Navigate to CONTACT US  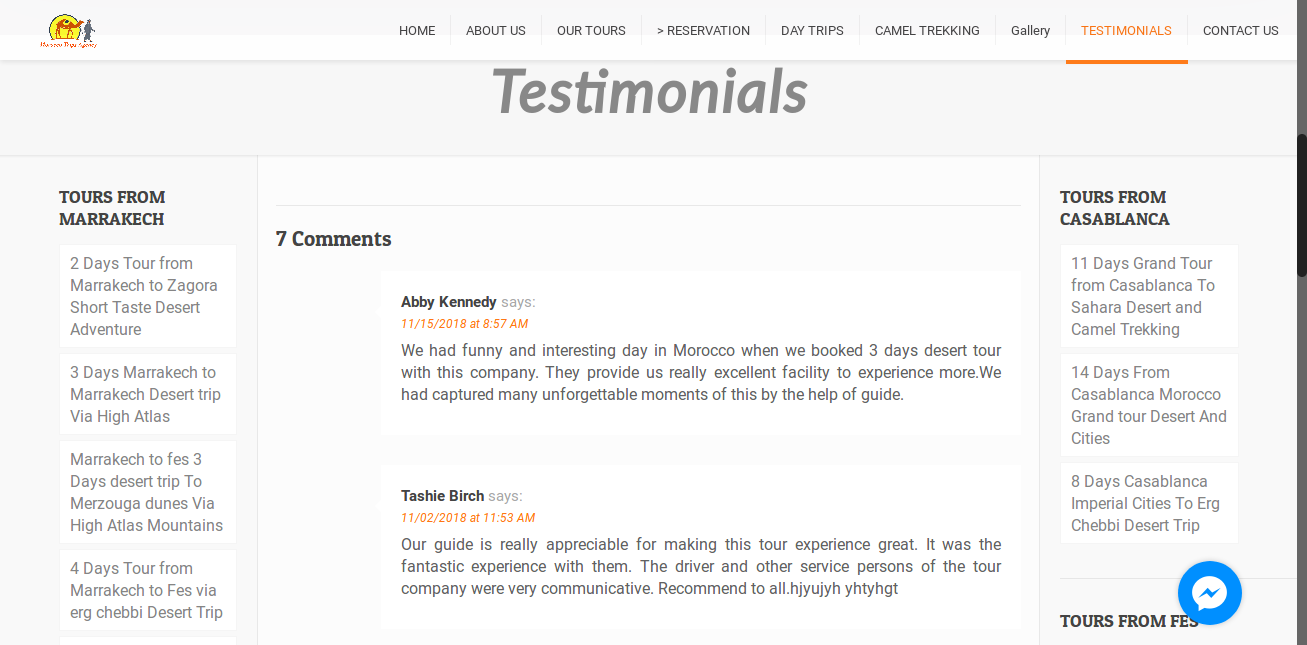coord(1240,30)
